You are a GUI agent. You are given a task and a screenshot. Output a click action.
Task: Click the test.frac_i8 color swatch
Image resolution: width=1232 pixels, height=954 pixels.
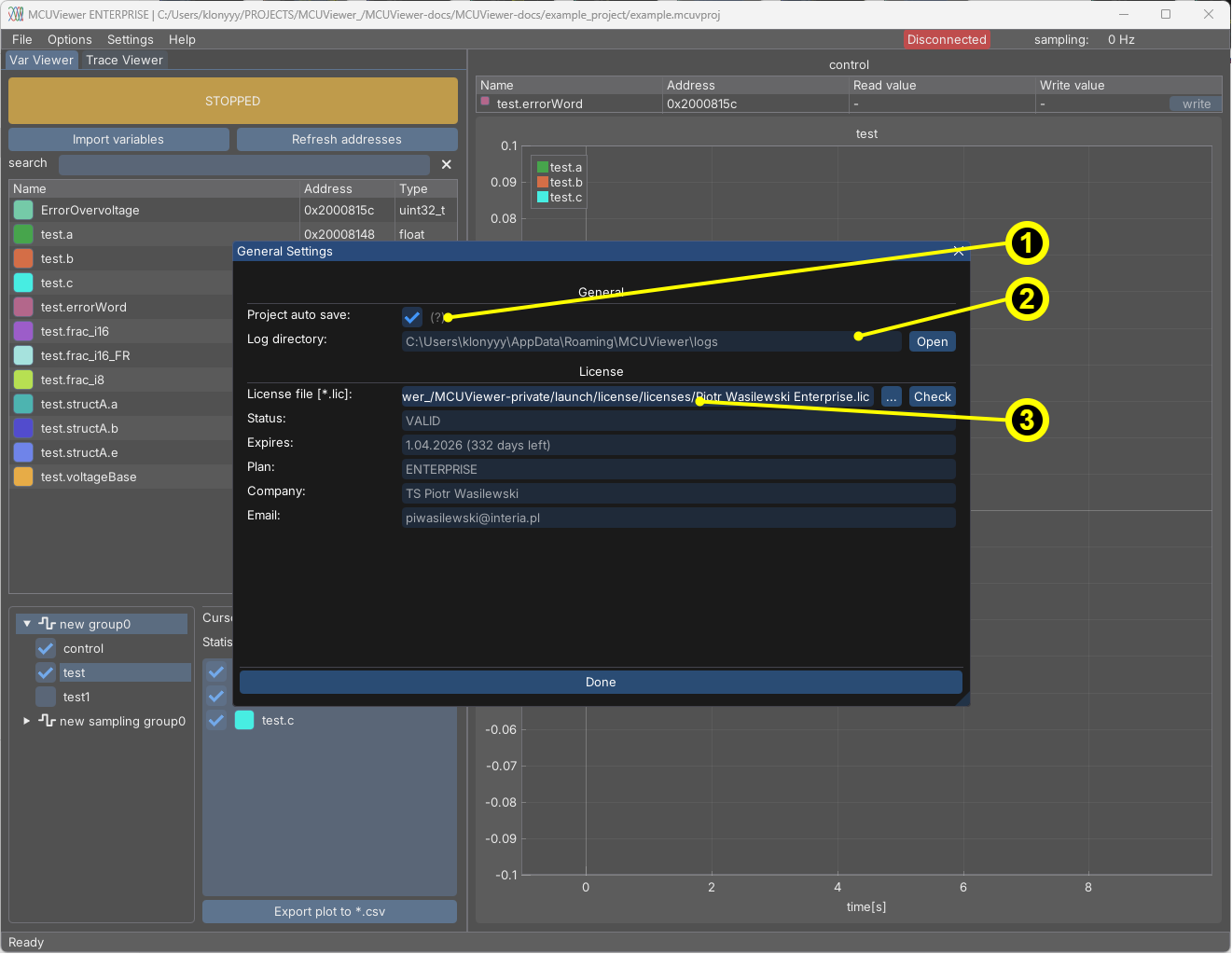[x=23, y=380]
